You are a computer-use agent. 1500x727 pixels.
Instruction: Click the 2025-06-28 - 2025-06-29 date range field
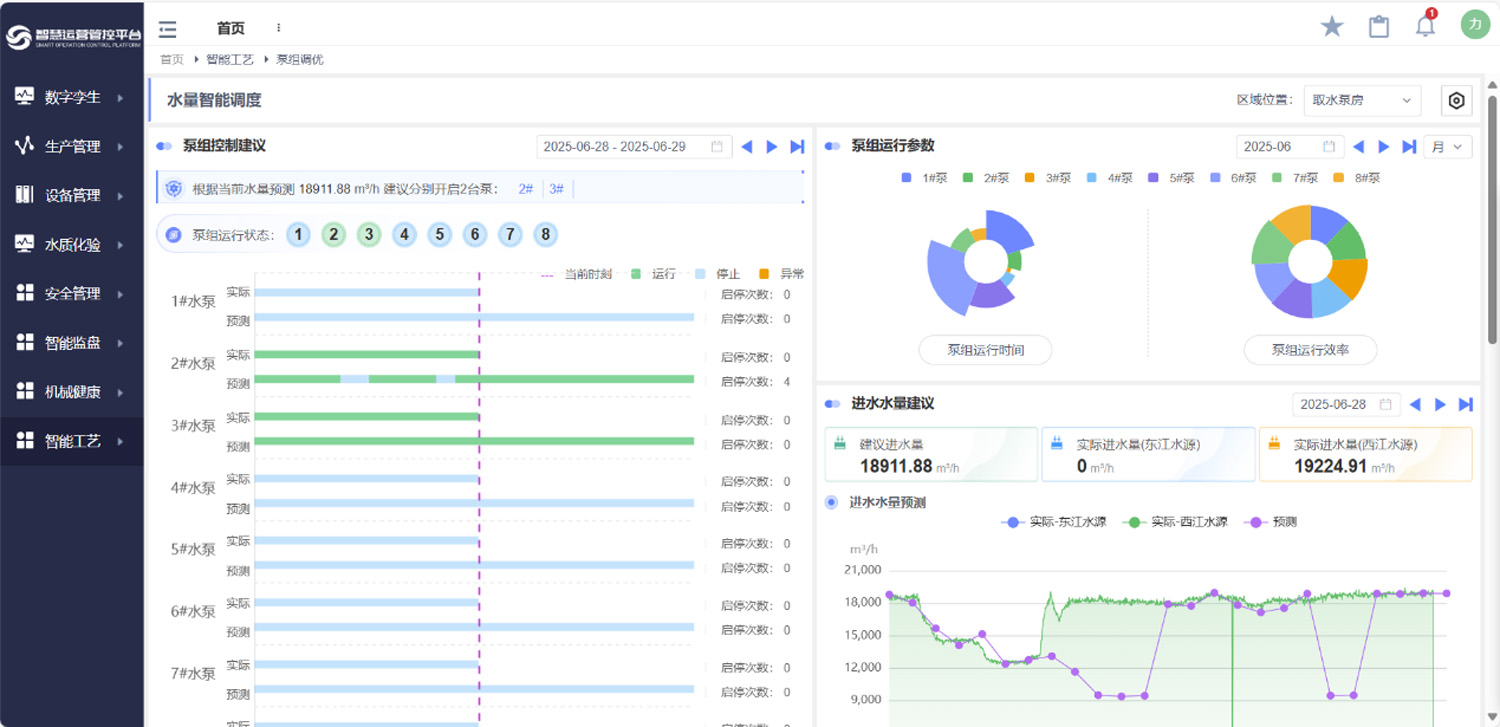coord(634,147)
